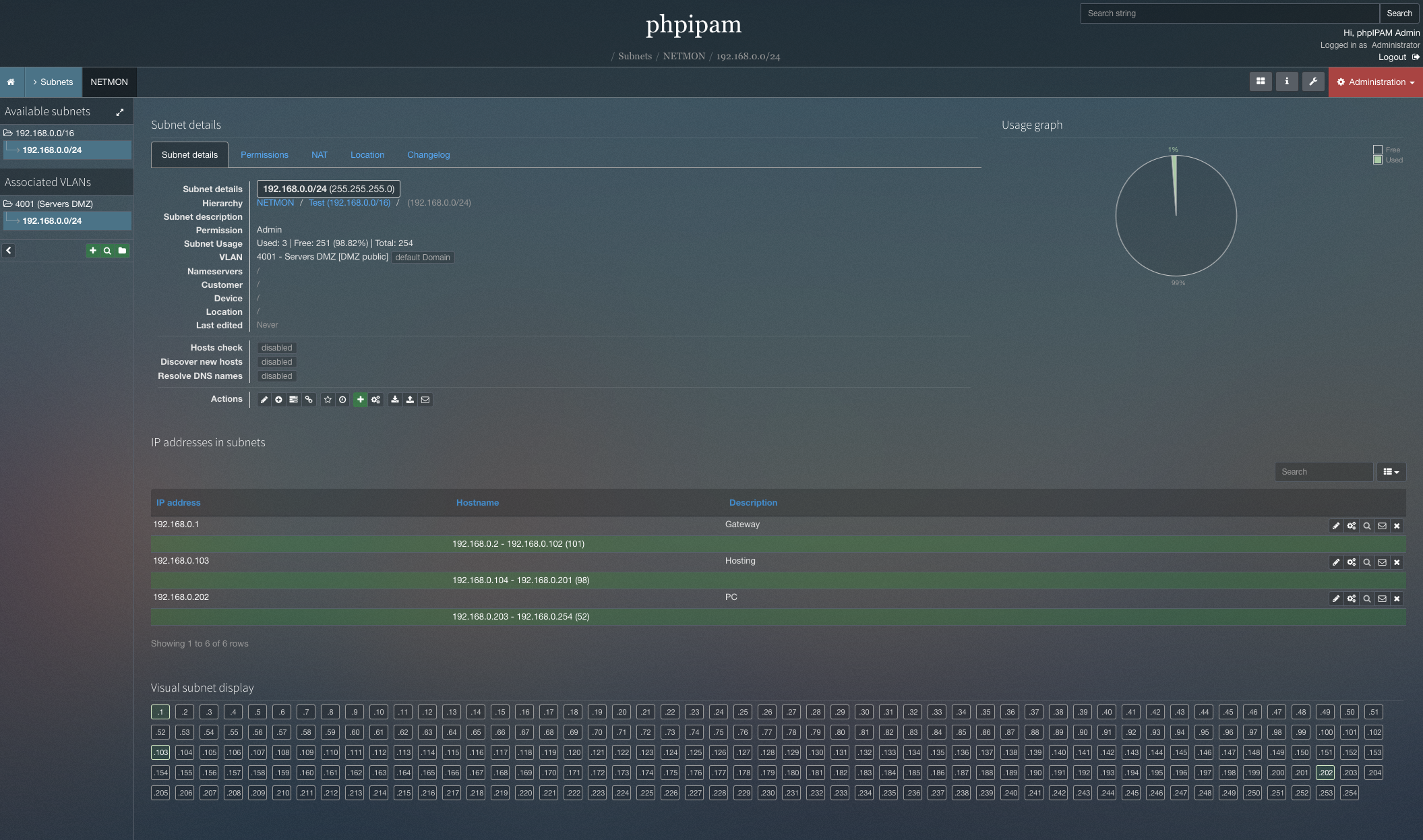Add subnet with sidebar green plus
This screenshot has height=840, width=1423.
(93, 251)
